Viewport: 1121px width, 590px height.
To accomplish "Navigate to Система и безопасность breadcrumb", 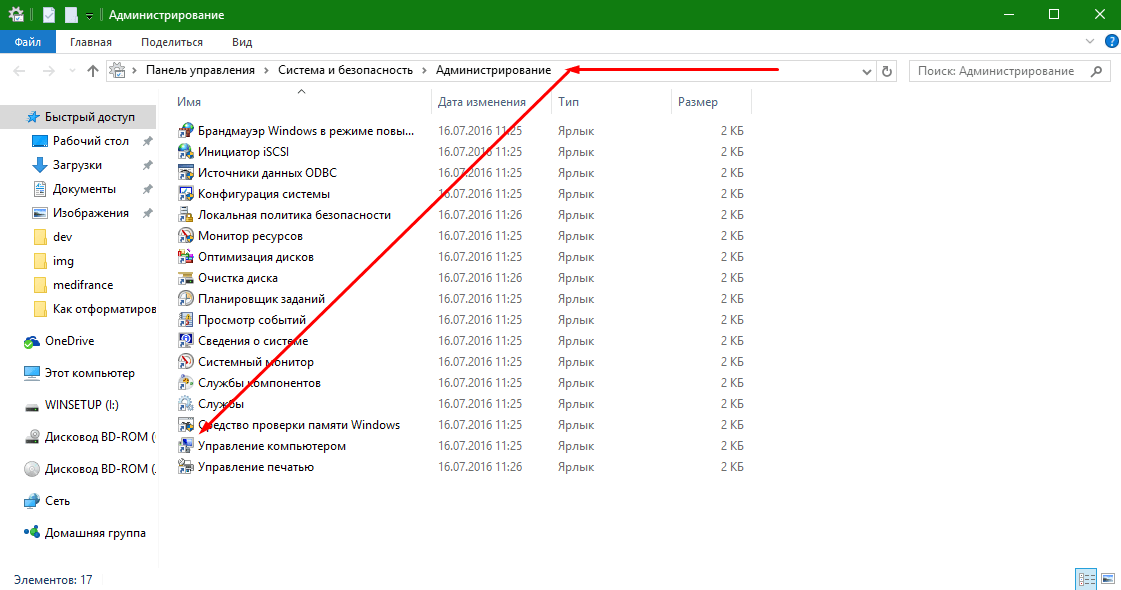I will pyautogui.click(x=345, y=70).
